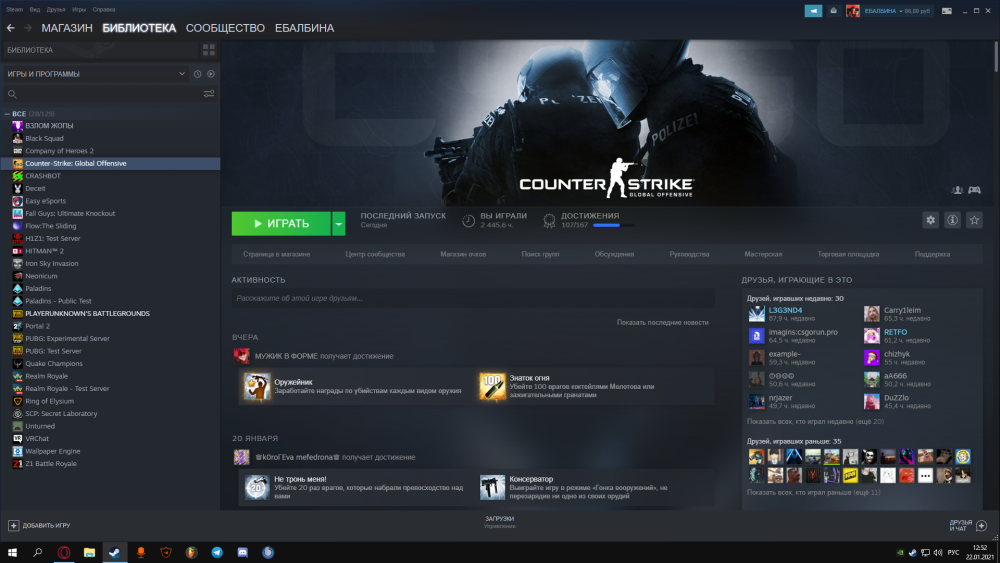
Task: Open Steam notifications icon in header
Action: click(833, 11)
